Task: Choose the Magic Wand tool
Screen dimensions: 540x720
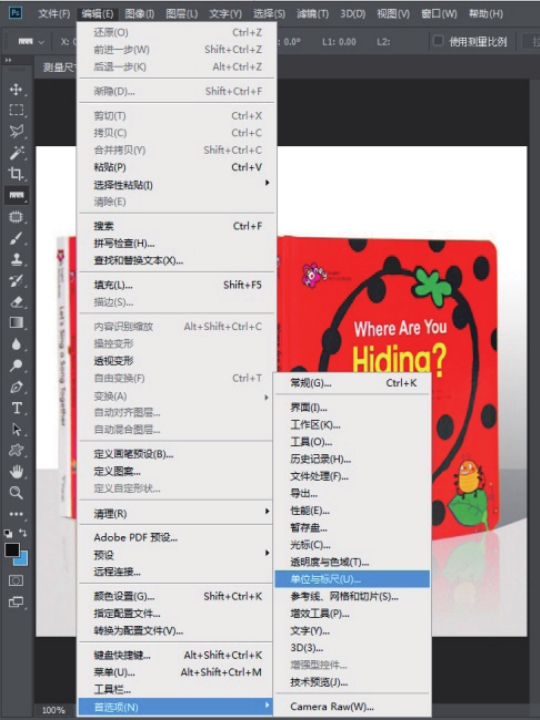Action: coord(16,152)
